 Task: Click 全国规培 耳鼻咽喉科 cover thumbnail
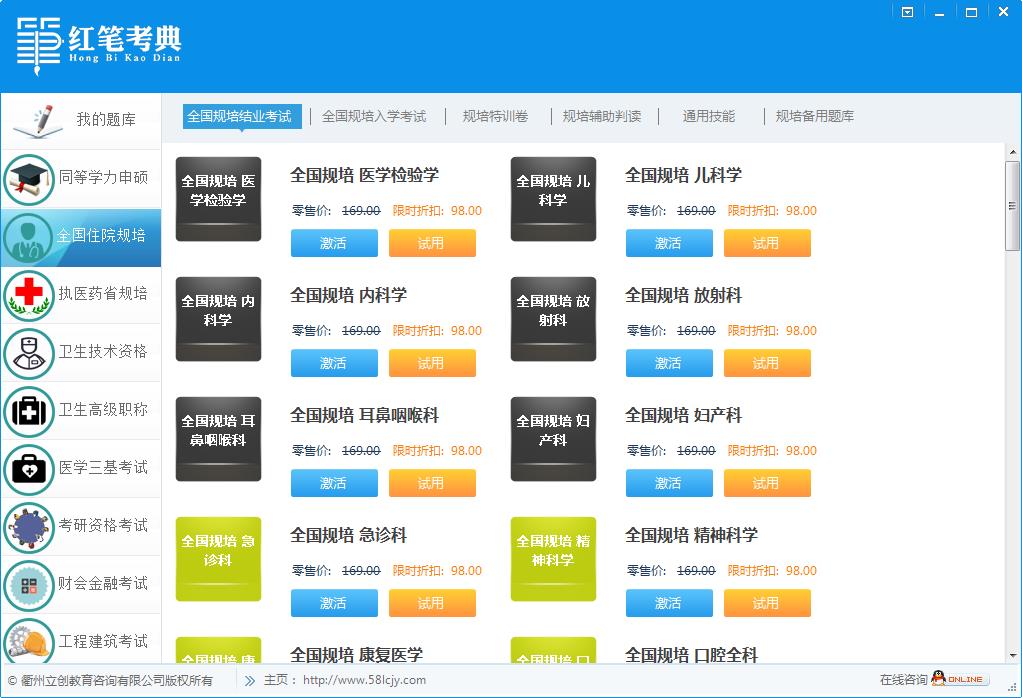point(218,439)
